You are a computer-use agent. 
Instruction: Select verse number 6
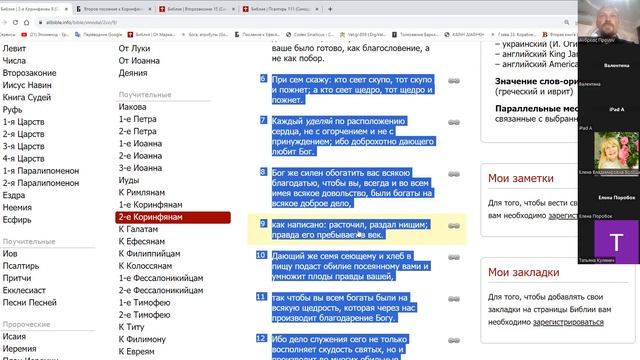[263, 78]
